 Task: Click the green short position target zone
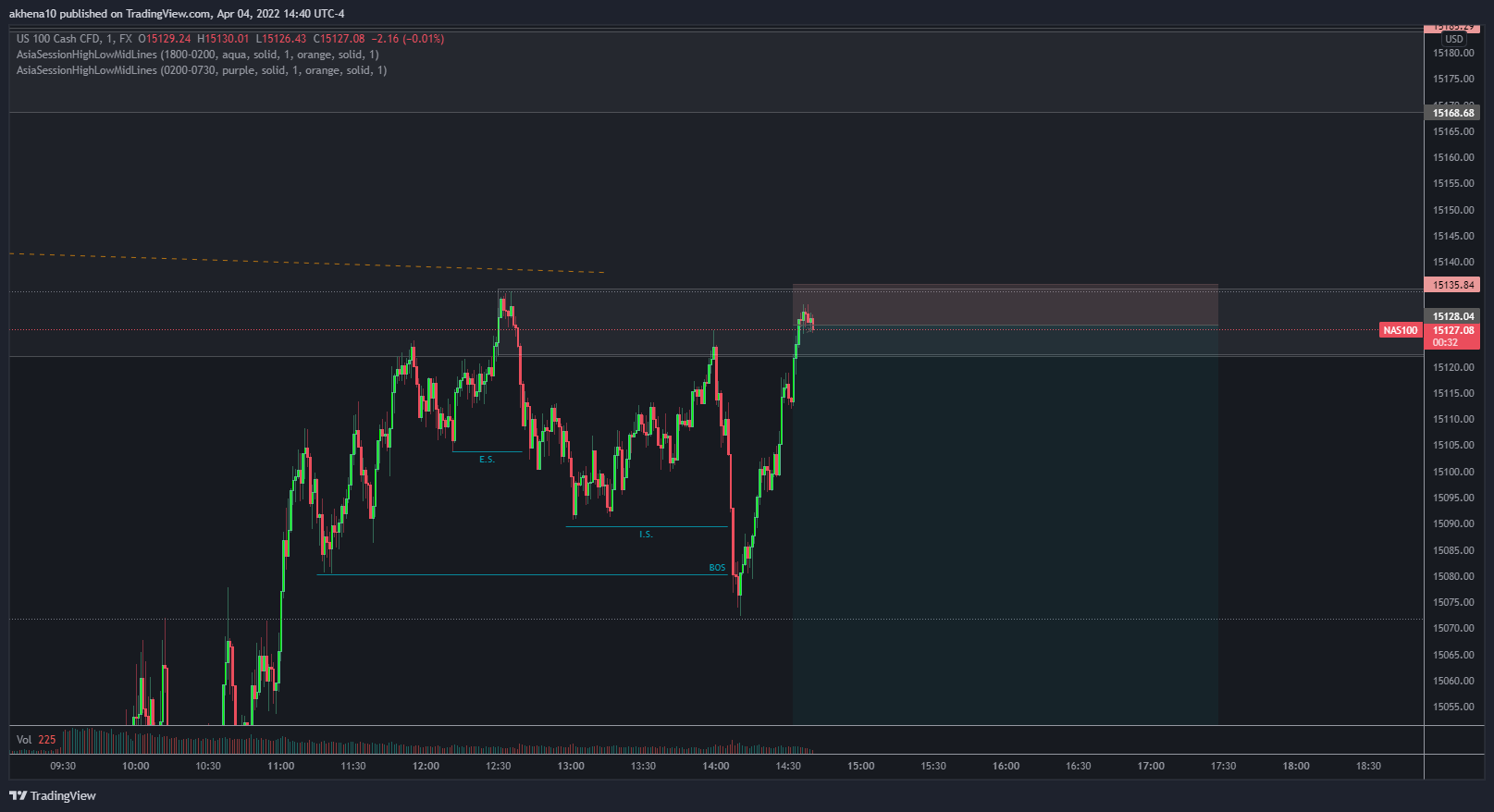click(x=1005, y=524)
